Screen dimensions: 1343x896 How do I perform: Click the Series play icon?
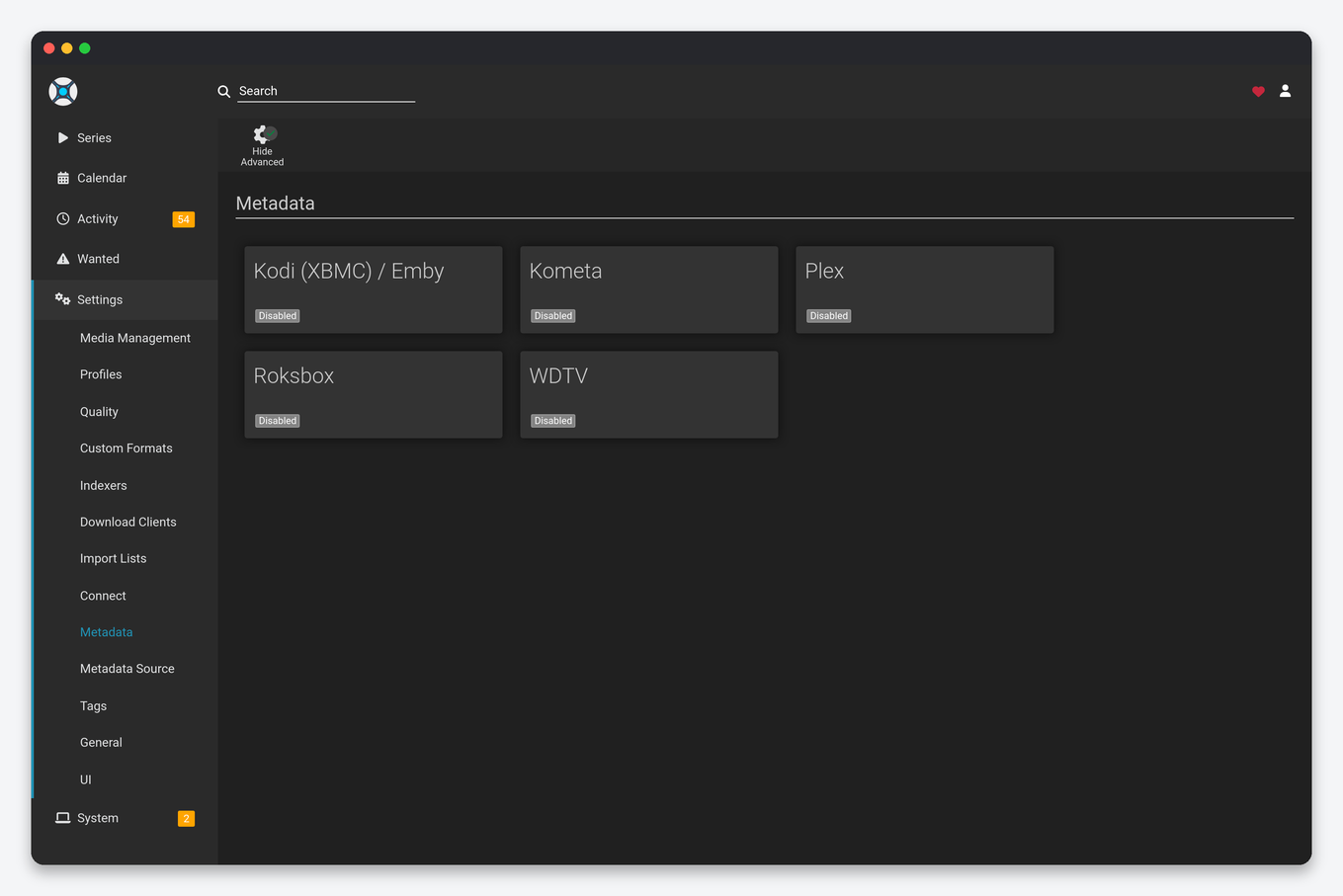coord(63,138)
